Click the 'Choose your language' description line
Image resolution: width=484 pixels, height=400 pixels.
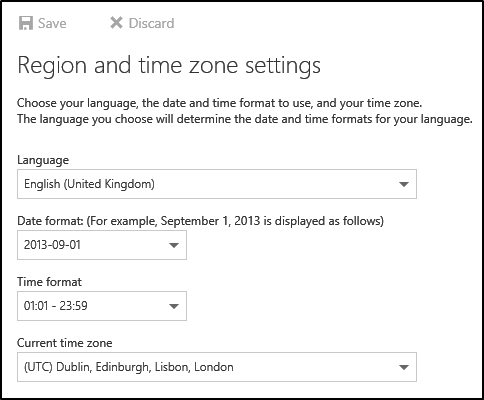click(220, 103)
